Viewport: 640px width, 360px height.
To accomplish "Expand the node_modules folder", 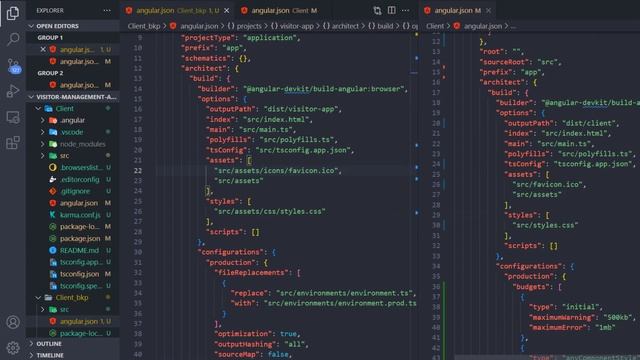I will click(x=42, y=144).
